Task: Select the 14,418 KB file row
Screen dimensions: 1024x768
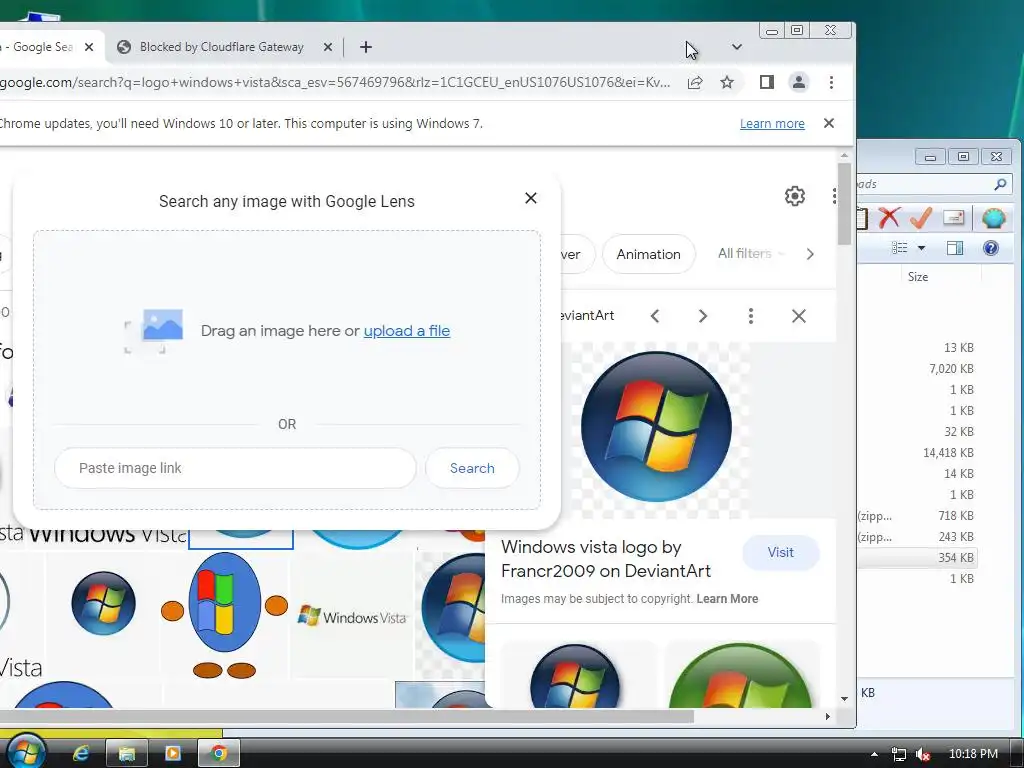Action: (916, 453)
